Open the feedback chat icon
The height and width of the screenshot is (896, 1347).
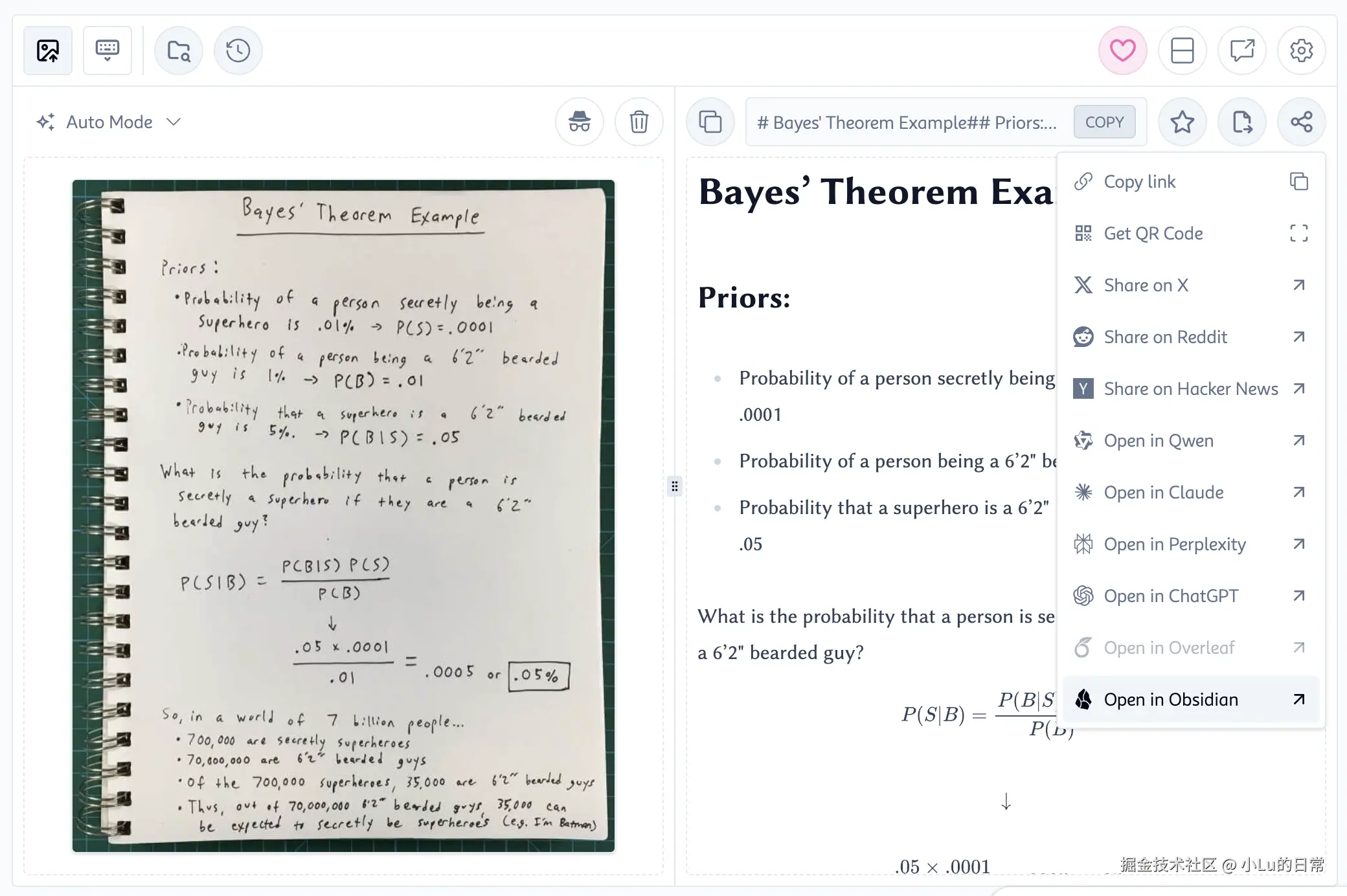pyautogui.click(x=1241, y=50)
